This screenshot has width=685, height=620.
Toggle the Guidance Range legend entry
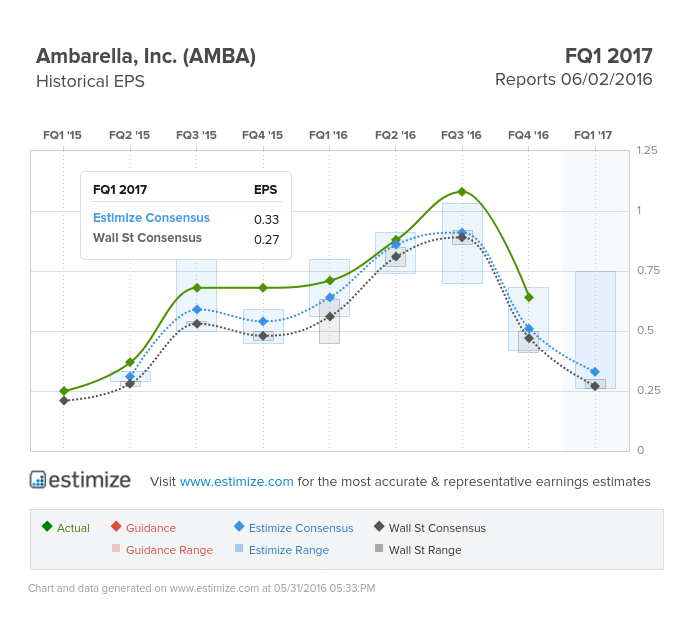tap(162, 550)
